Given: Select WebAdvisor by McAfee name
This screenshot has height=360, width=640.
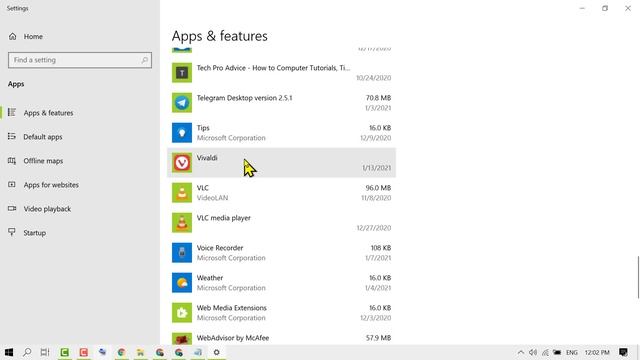Looking at the screenshot, I should (x=233, y=338).
